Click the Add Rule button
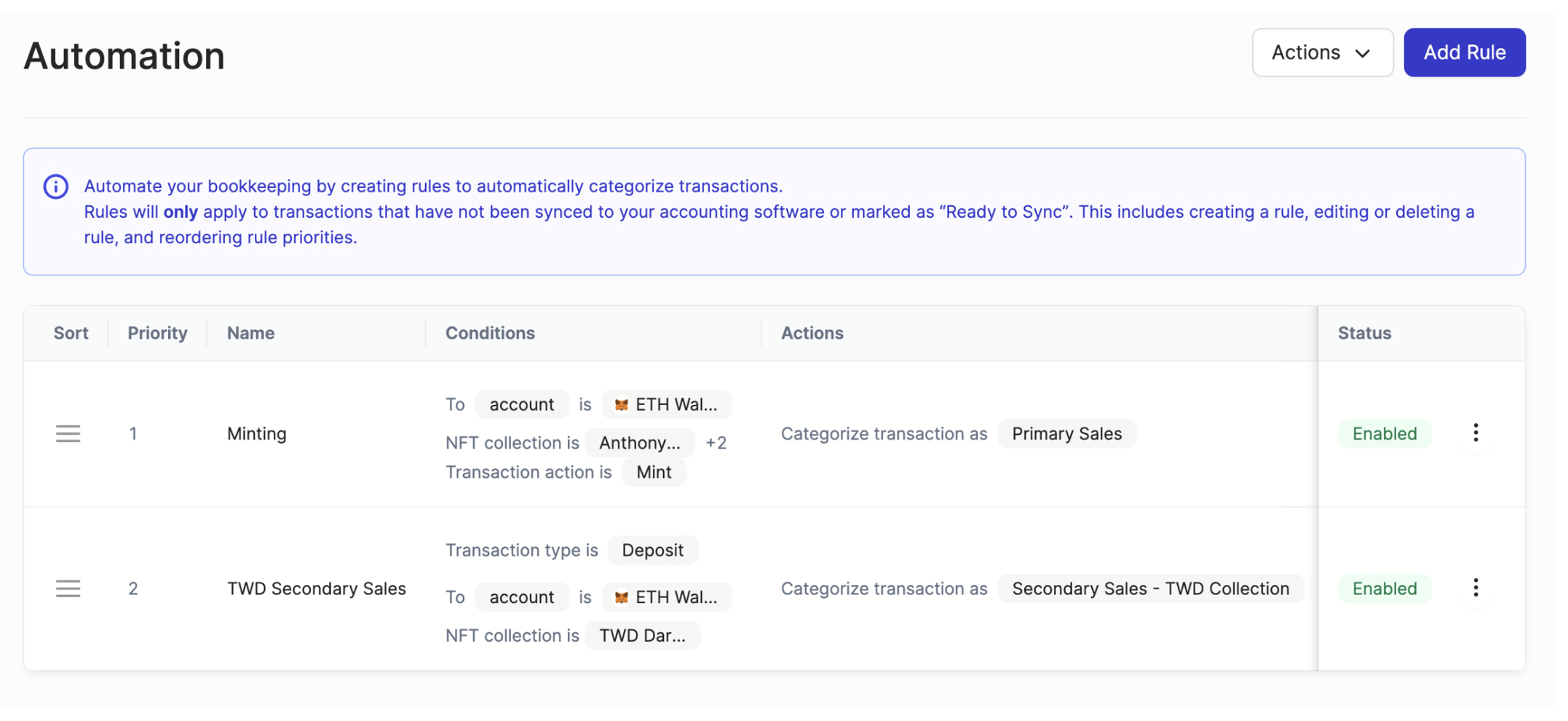Image resolution: width=1568 pixels, height=721 pixels. tap(1464, 52)
